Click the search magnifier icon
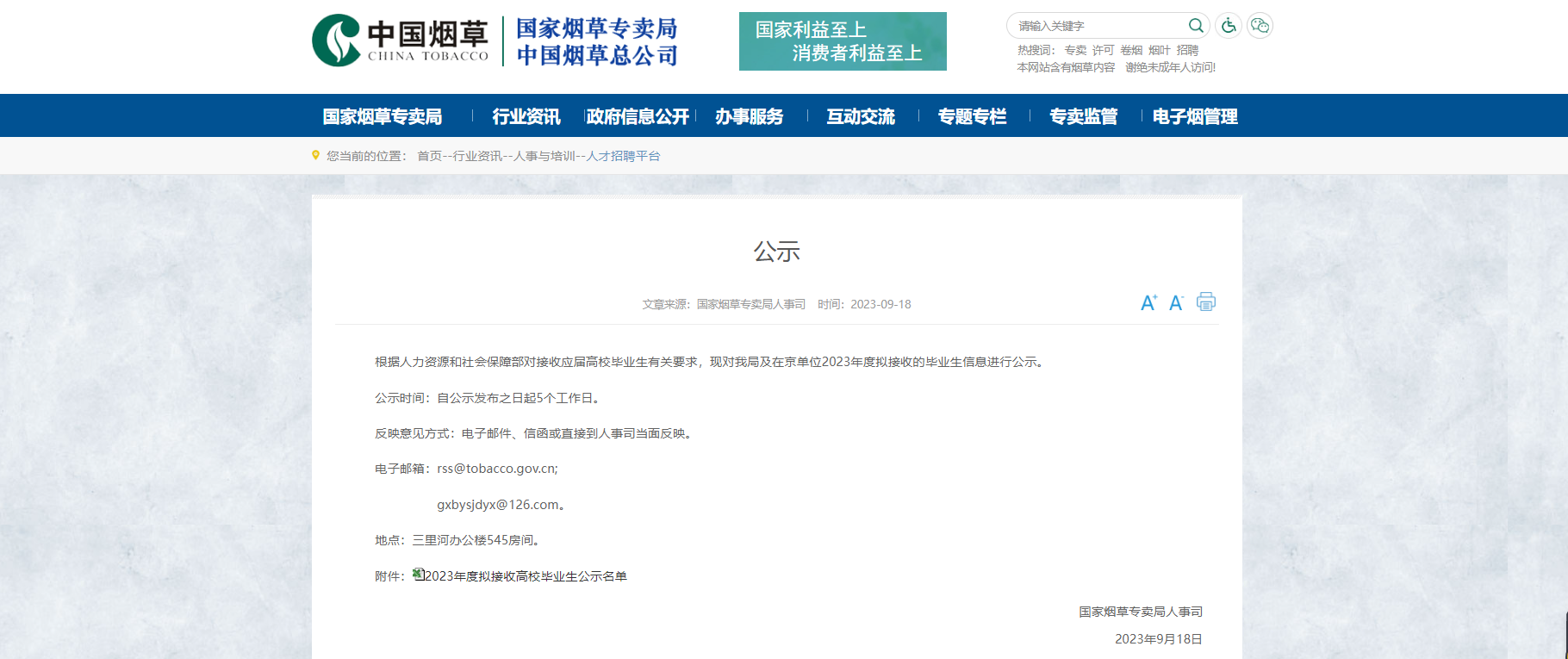The image size is (1568, 659). [x=1196, y=26]
